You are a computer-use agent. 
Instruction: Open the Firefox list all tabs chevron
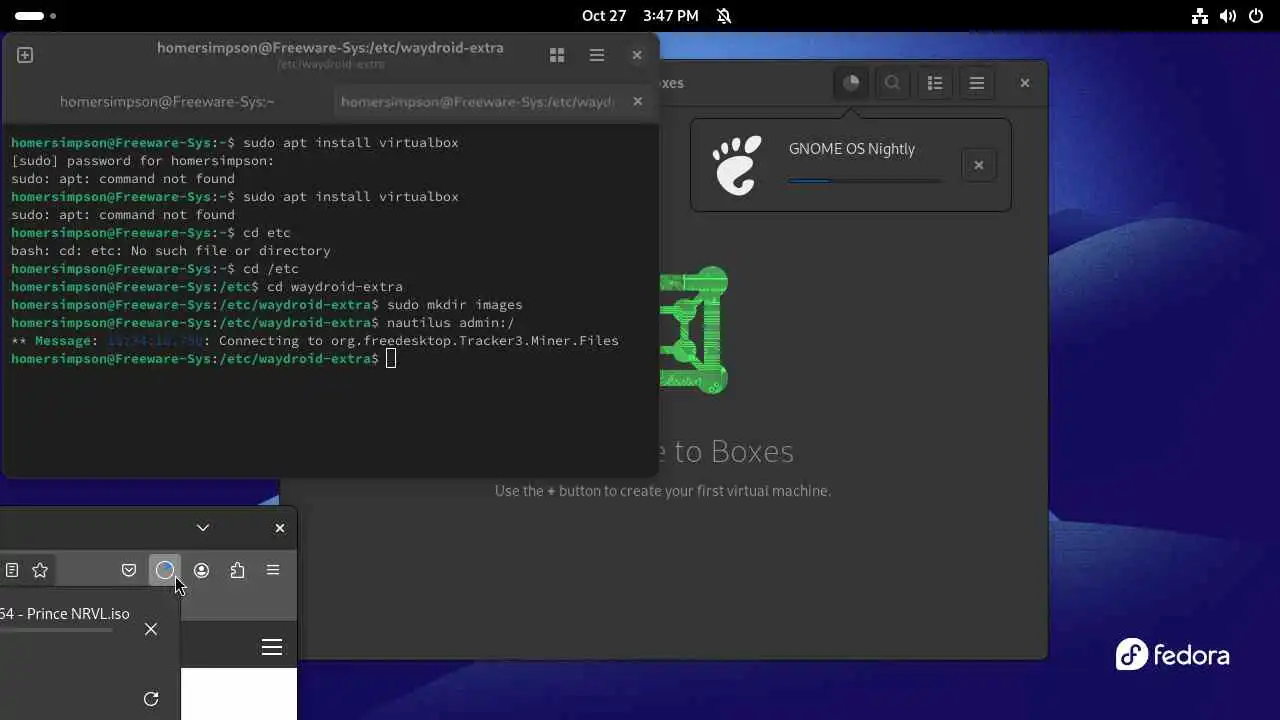[x=203, y=528]
